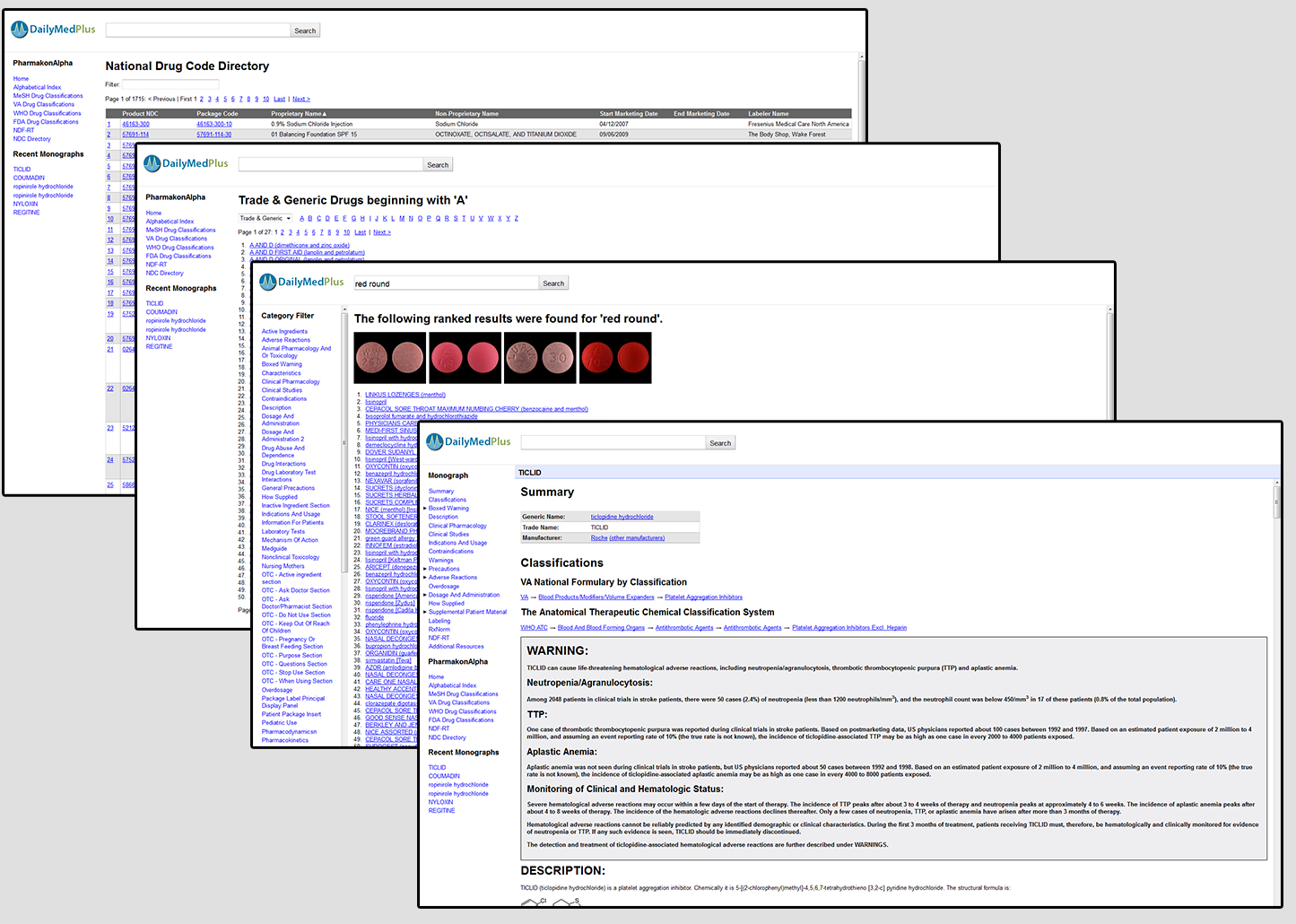This screenshot has width=1296, height=924.
Task: Open NDC Directory link in Trade & Generic sidebar
Action: (x=165, y=274)
